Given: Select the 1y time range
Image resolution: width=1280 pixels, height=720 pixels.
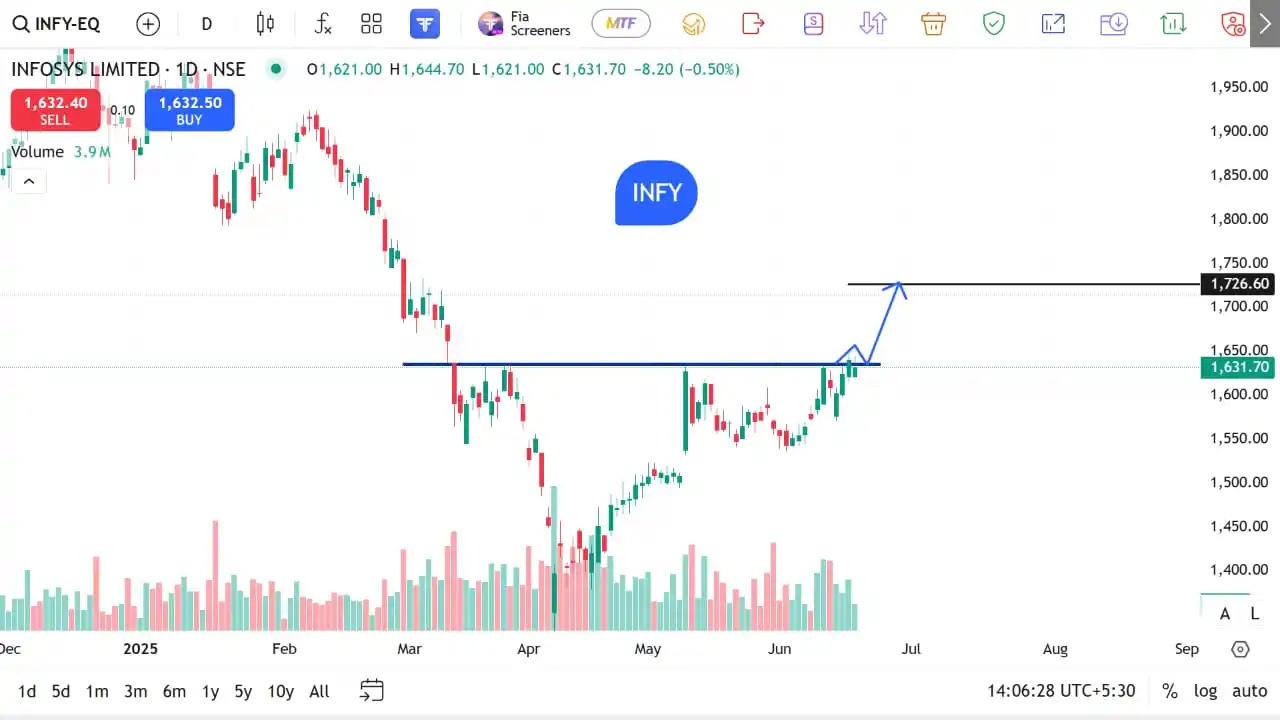Looking at the screenshot, I should pos(210,691).
